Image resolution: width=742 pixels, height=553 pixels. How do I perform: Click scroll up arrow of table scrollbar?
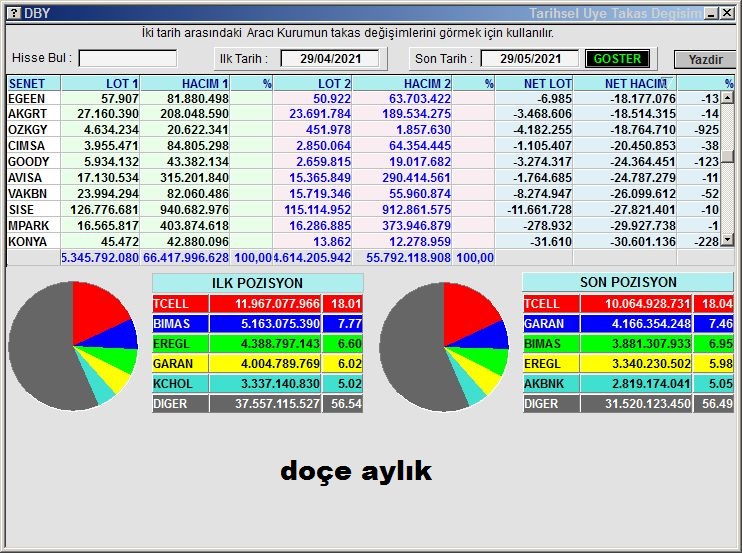pyautogui.click(x=727, y=98)
